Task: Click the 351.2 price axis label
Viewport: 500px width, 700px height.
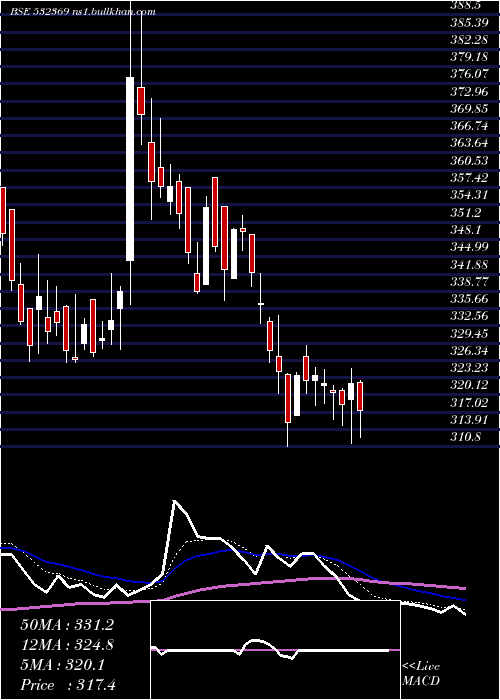Action: [467, 212]
